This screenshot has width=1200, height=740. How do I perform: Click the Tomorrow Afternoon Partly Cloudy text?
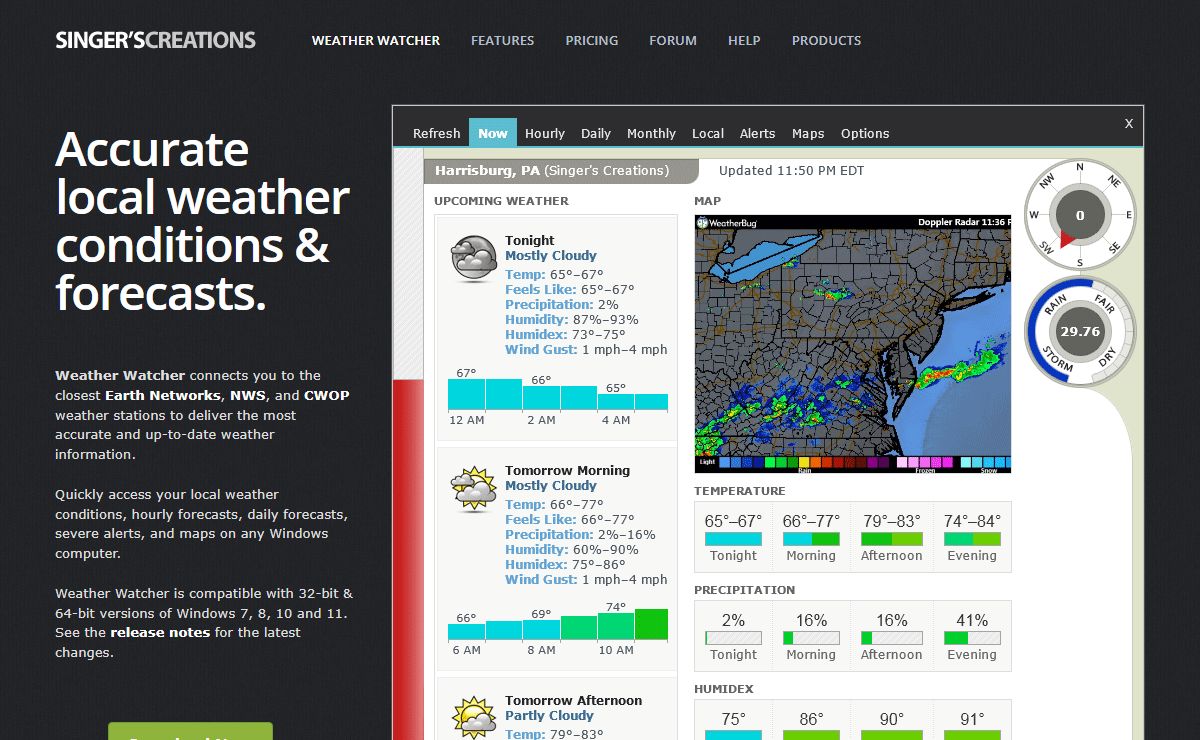click(549, 716)
